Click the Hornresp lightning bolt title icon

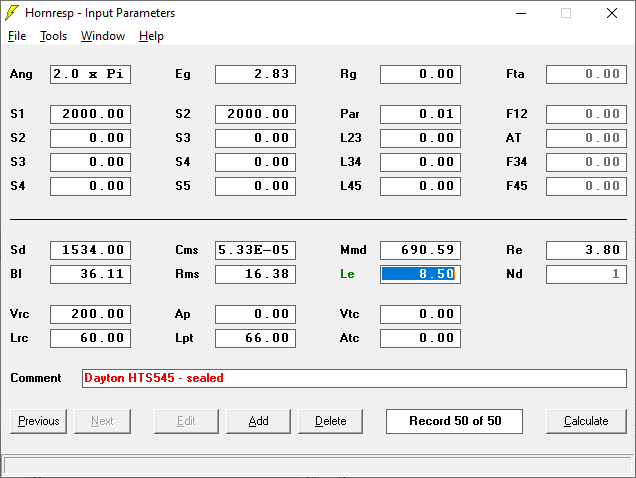click(12, 13)
